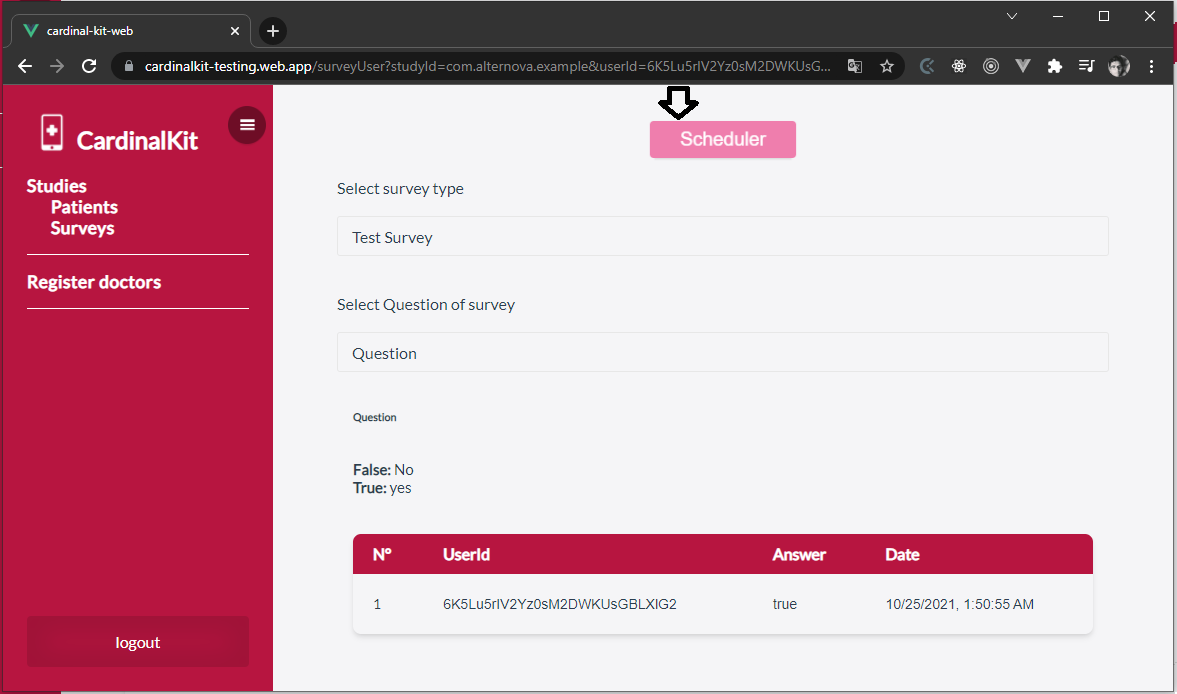This screenshot has width=1177, height=694.
Task: Open the Select survey type dropdown
Action: [722, 237]
